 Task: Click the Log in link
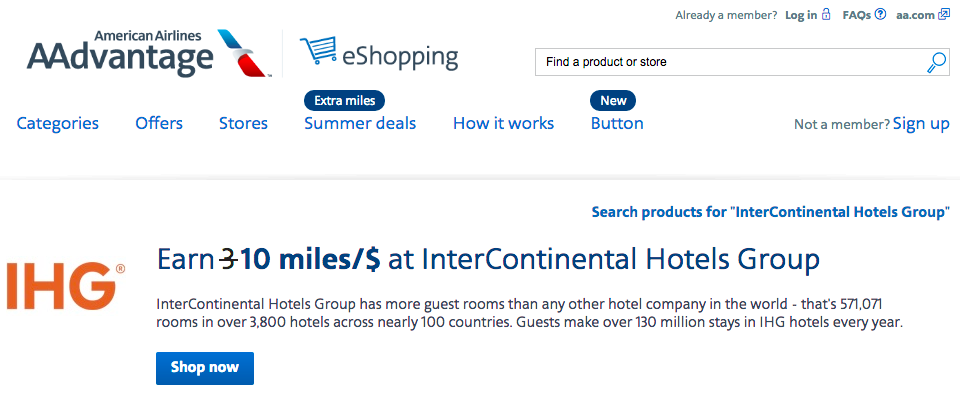pyautogui.click(x=801, y=15)
